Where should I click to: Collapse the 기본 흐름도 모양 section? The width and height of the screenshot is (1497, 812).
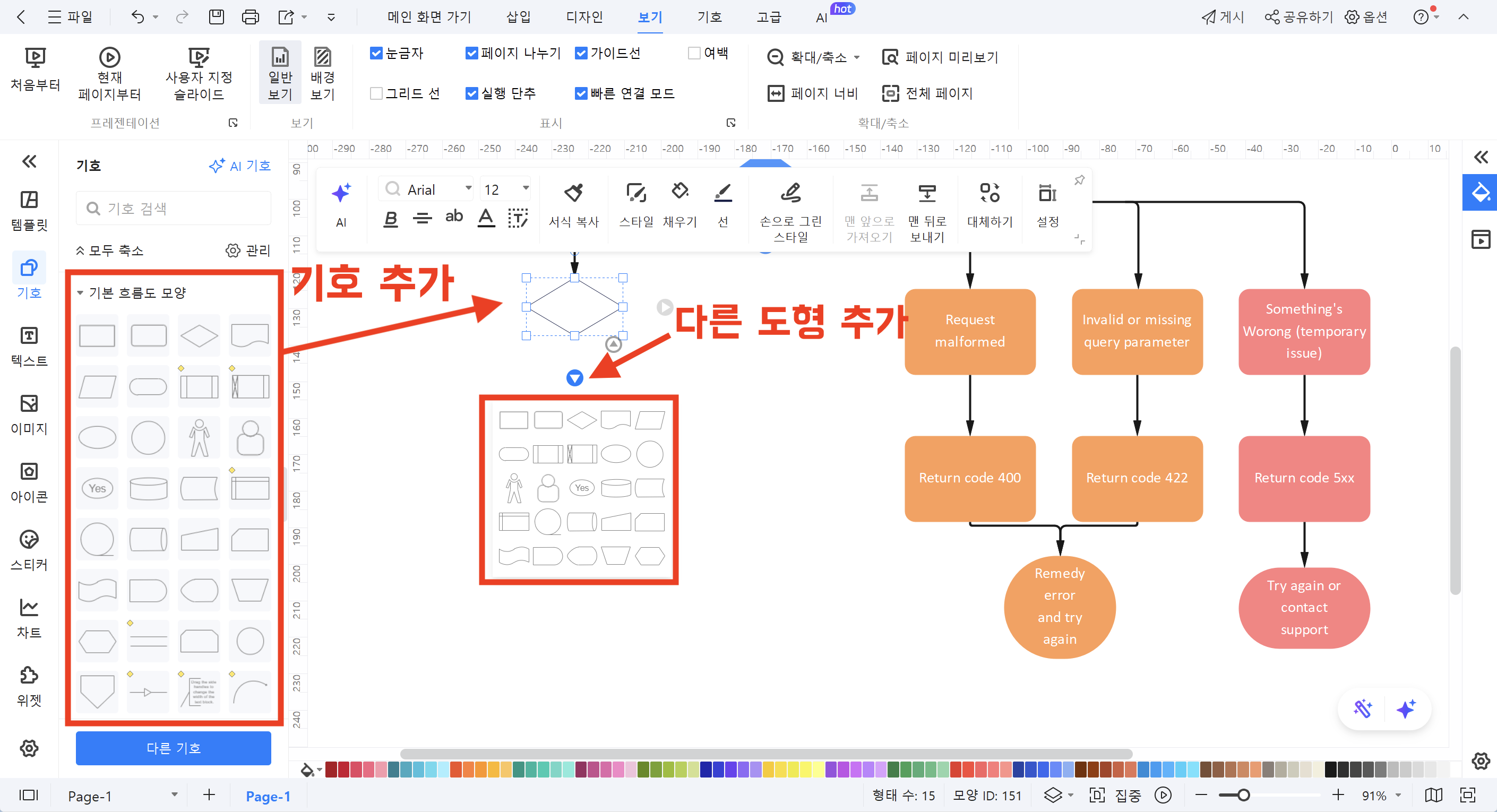(81, 293)
